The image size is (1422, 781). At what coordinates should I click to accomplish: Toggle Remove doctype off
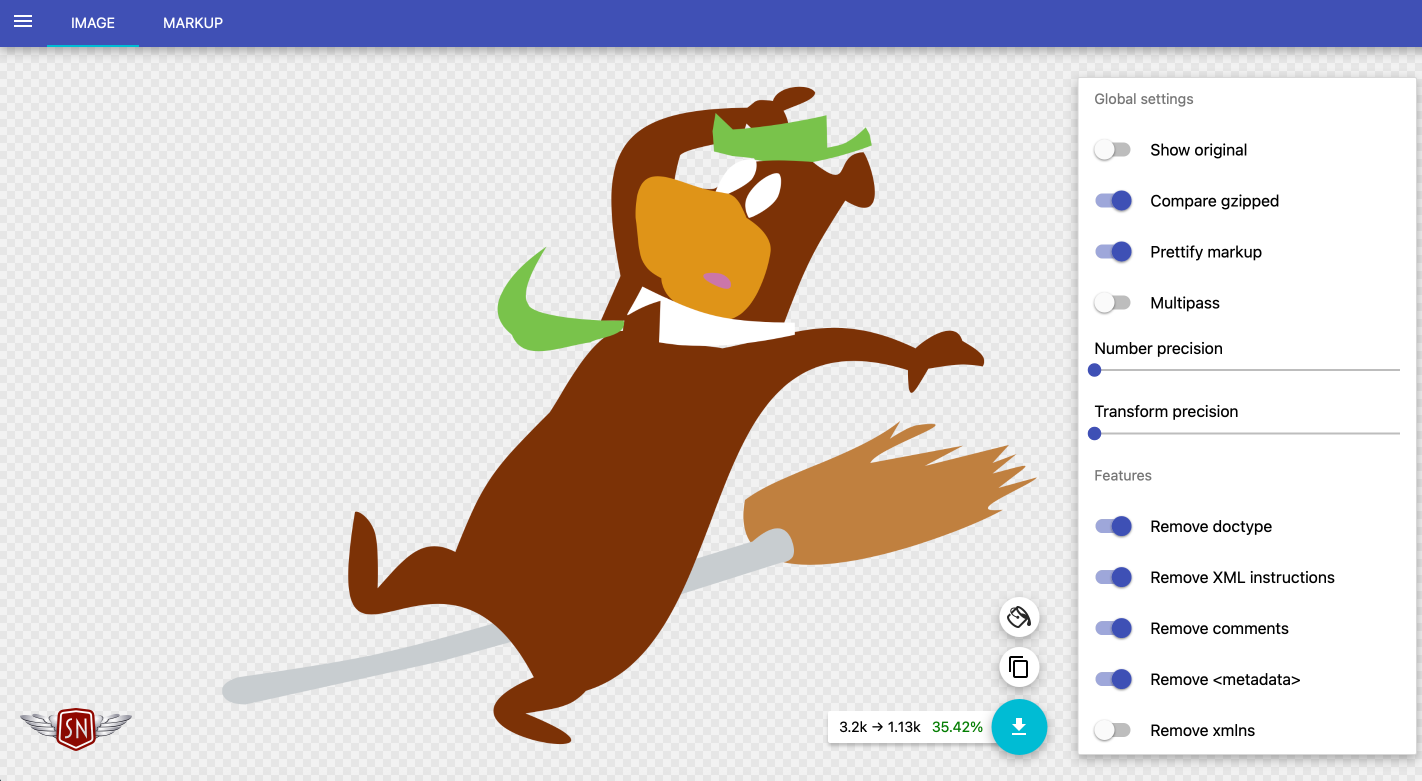pyautogui.click(x=1112, y=527)
